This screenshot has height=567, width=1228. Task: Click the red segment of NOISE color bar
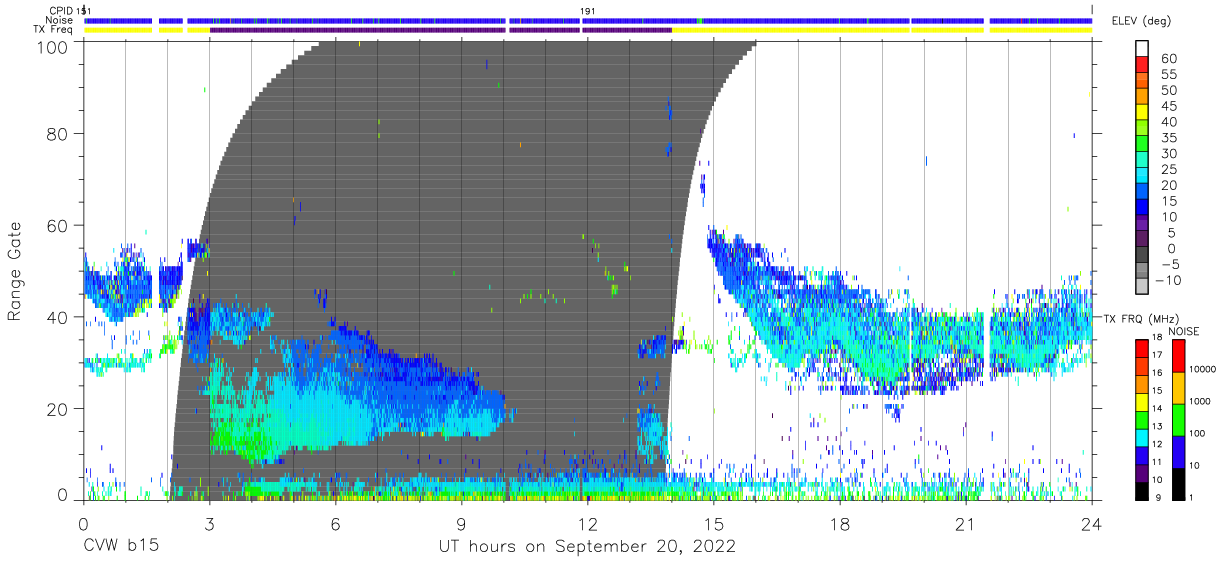click(x=1177, y=356)
